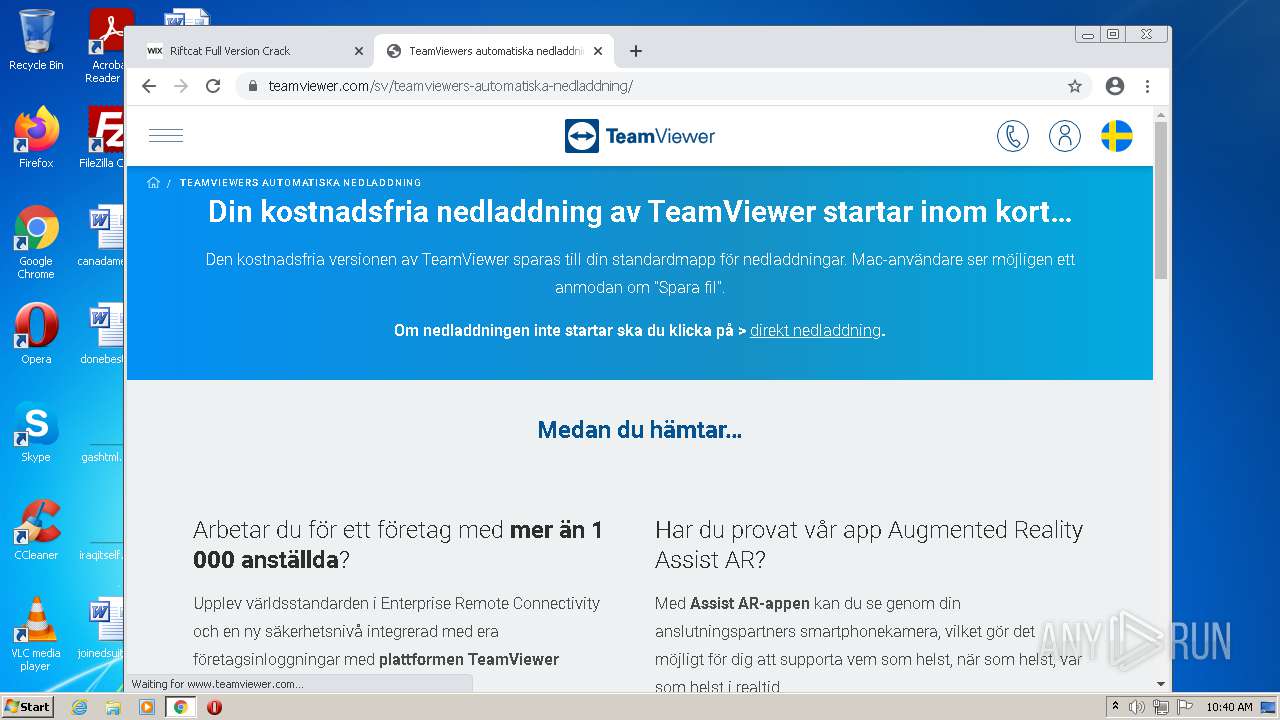Click the direkt nedladdning link
1280x720 pixels.
pos(816,330)
